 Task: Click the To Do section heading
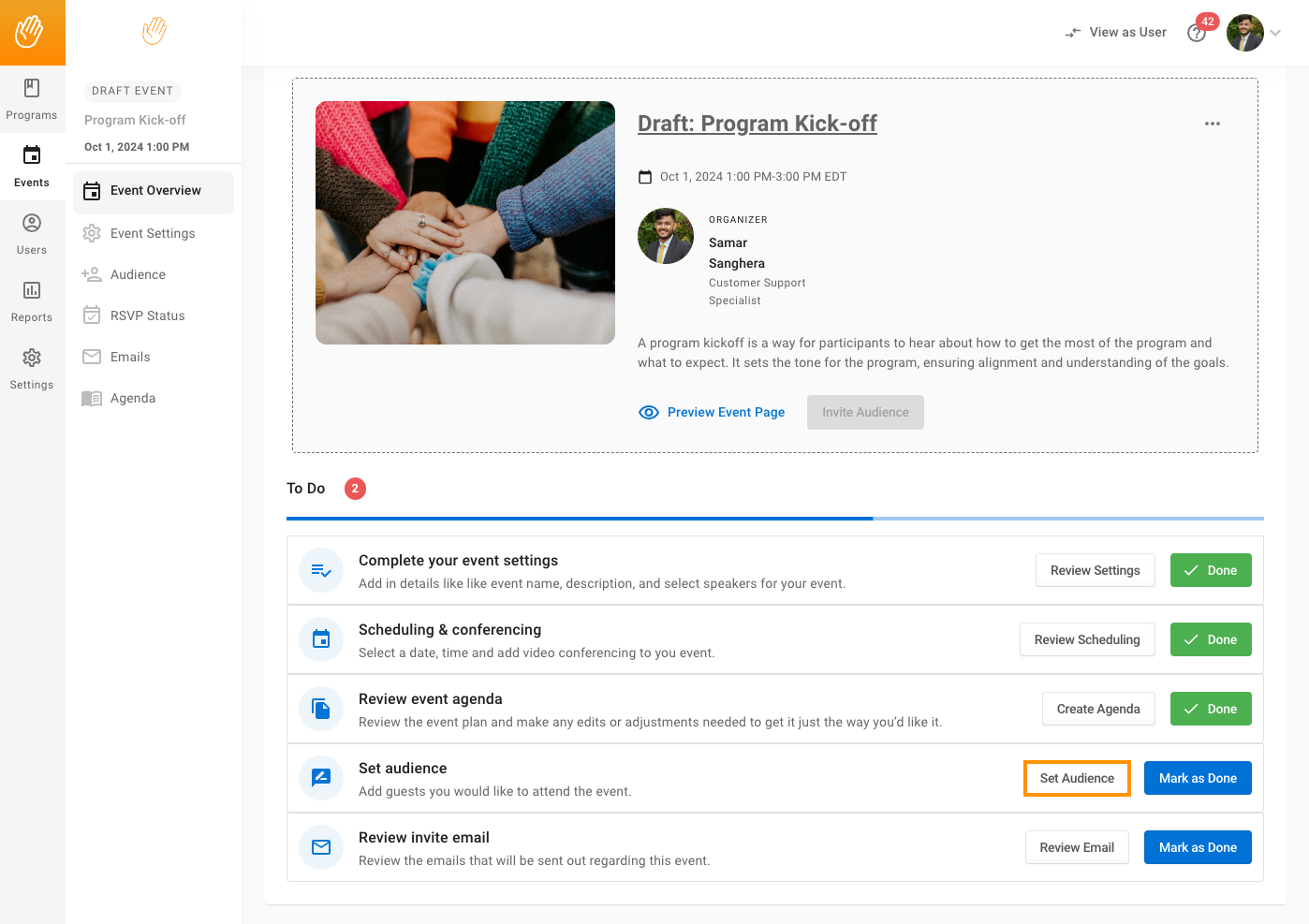pos(306,489)
